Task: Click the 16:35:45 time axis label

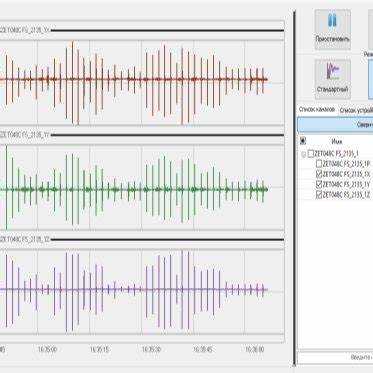Action: click(203, 349)
